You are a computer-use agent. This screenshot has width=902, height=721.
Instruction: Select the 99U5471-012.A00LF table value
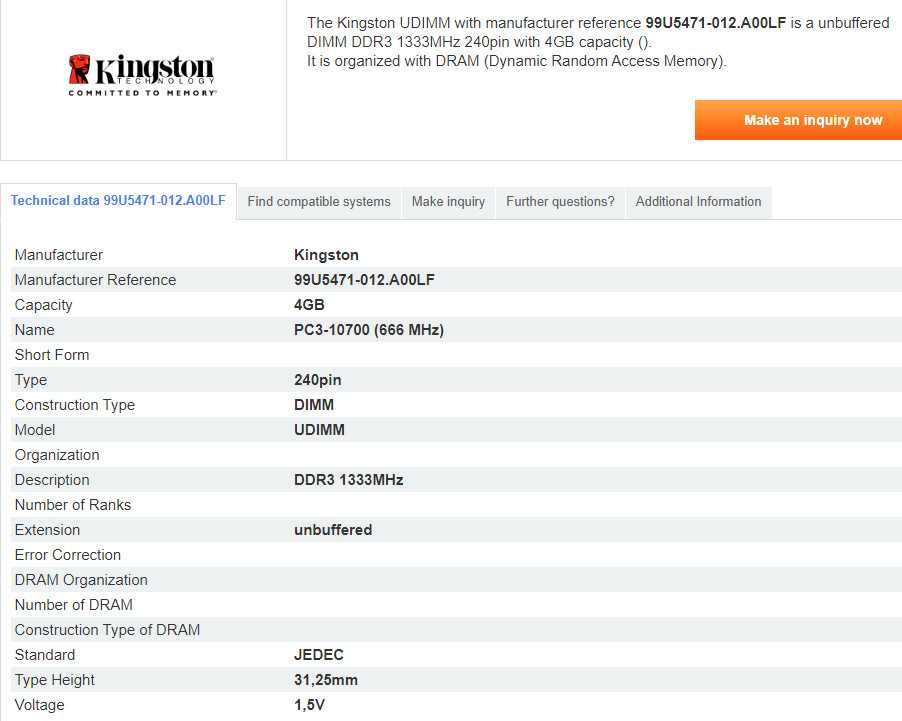point(364,280)
